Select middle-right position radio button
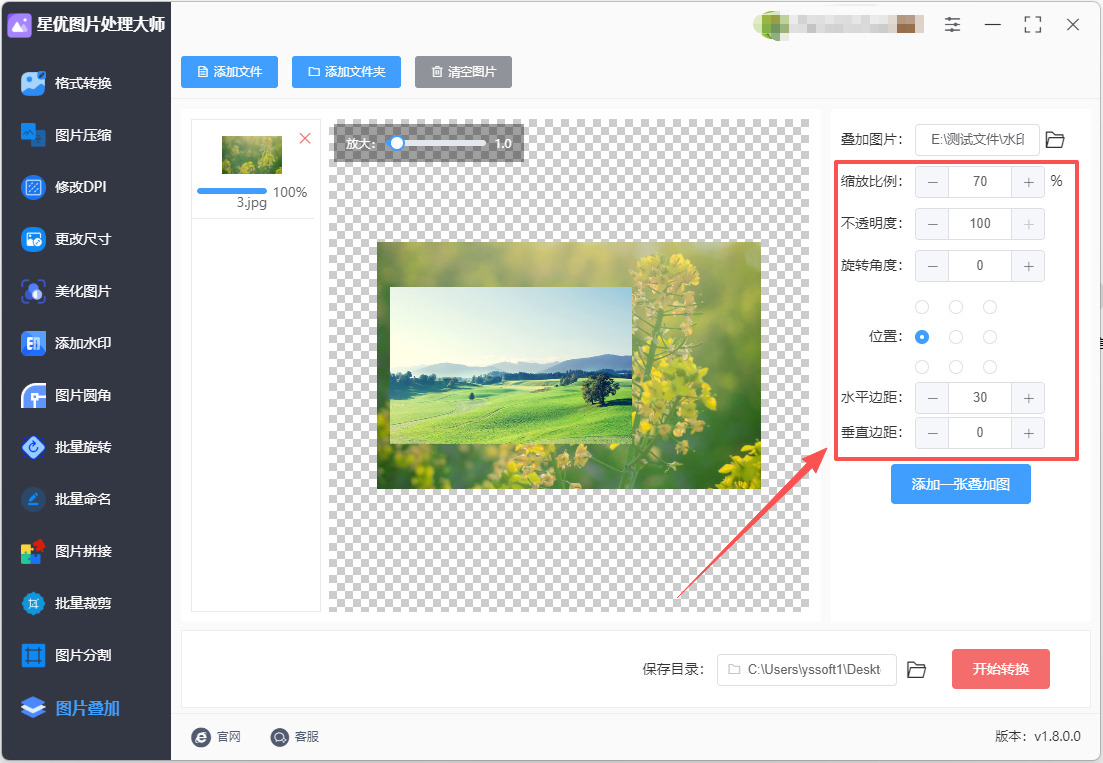The image size is (1103, 763). [x=990, y=337]
